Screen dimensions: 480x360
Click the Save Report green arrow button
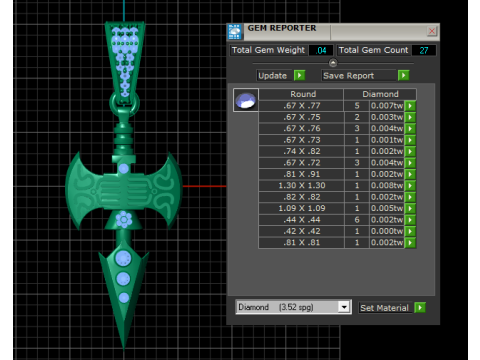tap(403, 76)
